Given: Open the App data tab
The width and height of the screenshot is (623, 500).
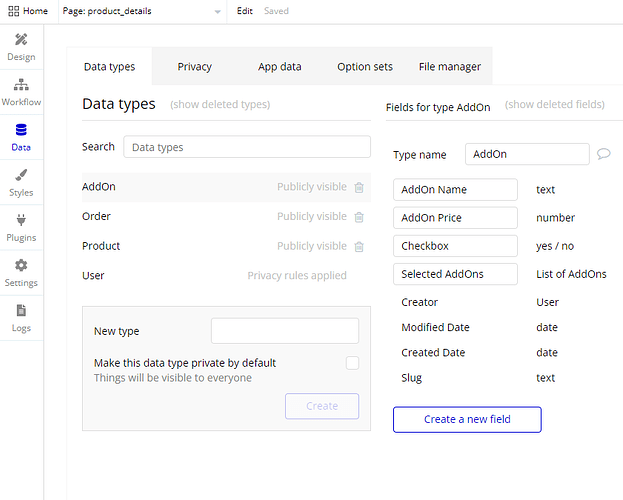Looking at the screenshot, I should click(279, 66).
